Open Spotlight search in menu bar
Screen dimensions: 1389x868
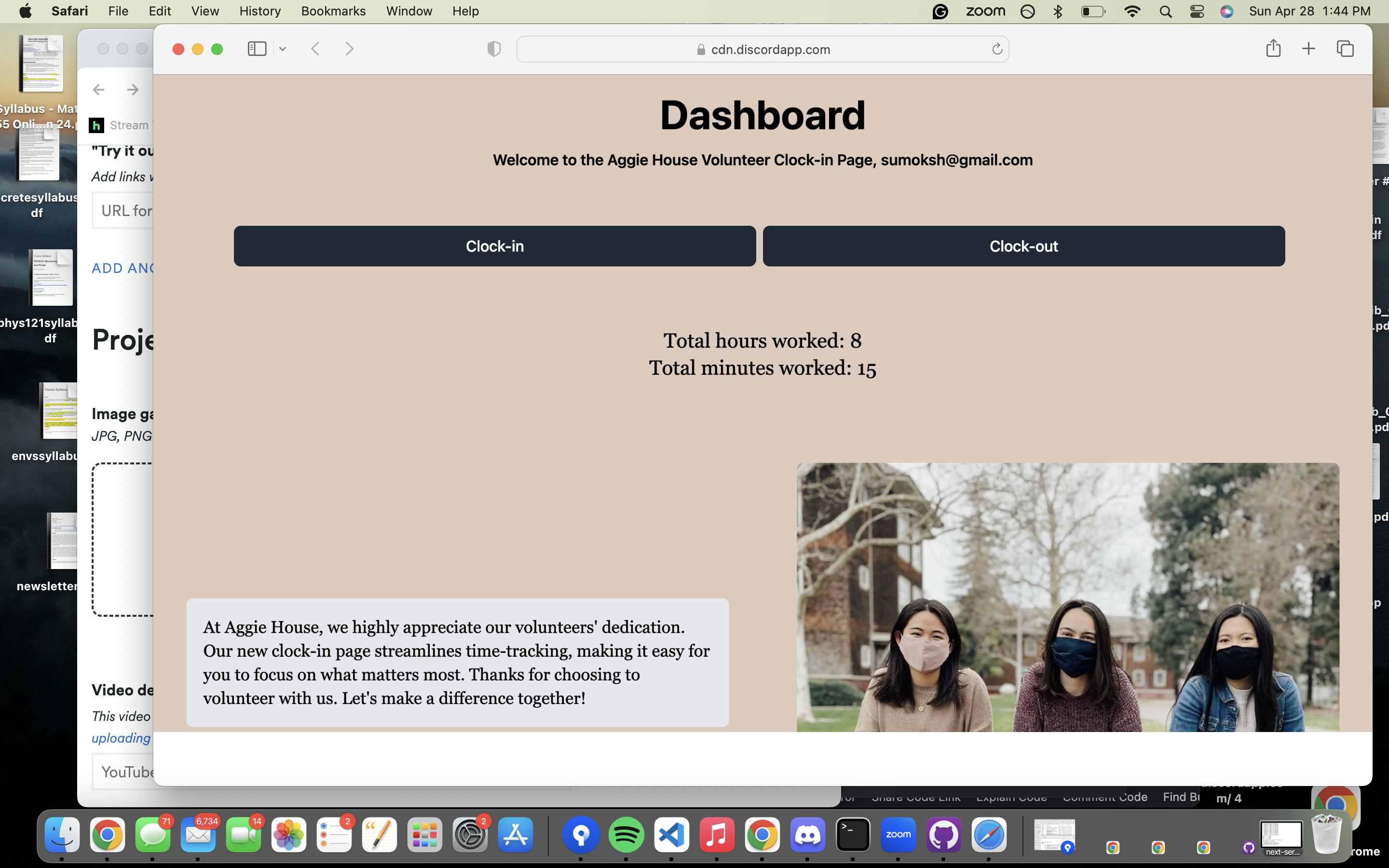tap(1165, 12)
